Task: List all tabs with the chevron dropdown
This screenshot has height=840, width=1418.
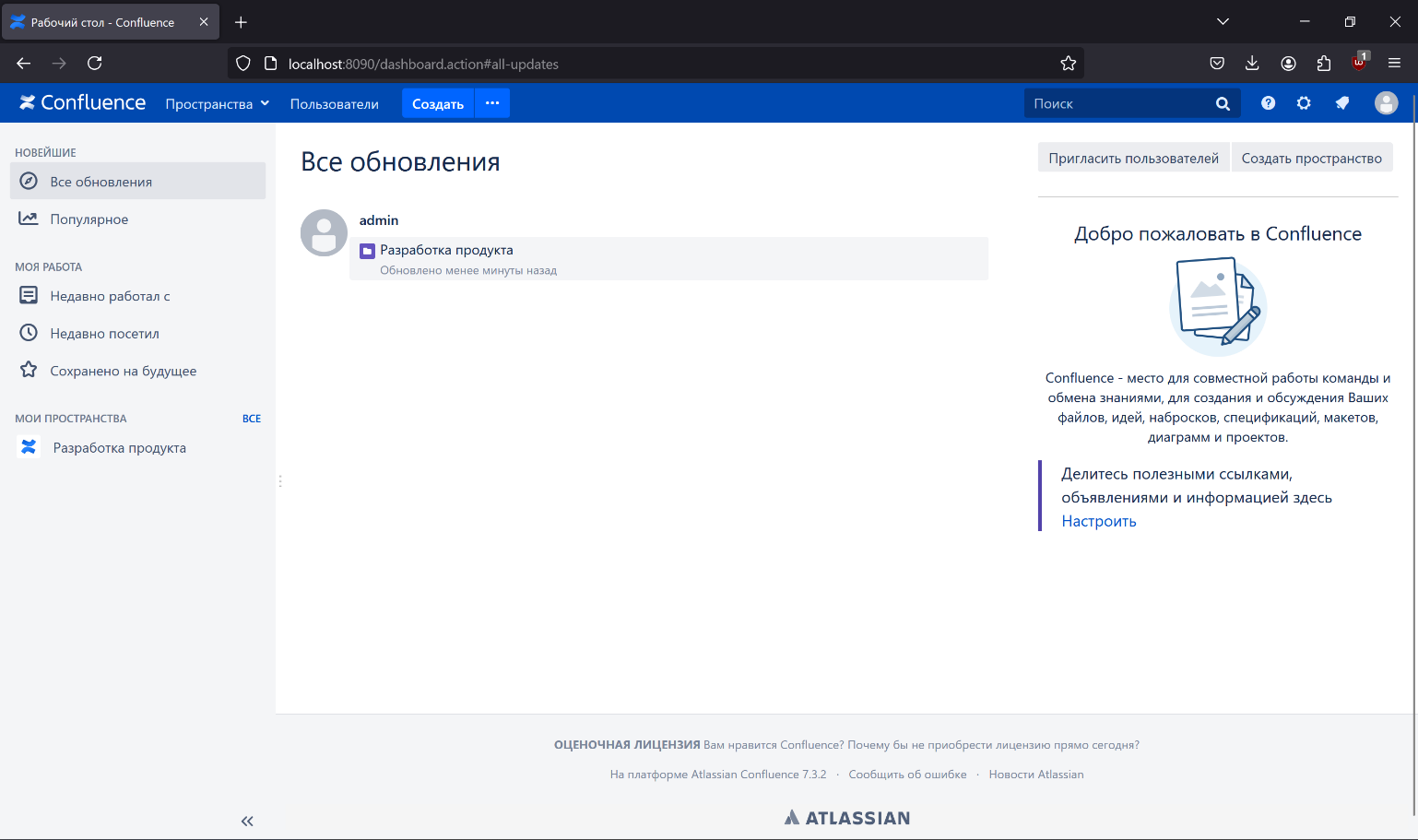Action: 1223,22
